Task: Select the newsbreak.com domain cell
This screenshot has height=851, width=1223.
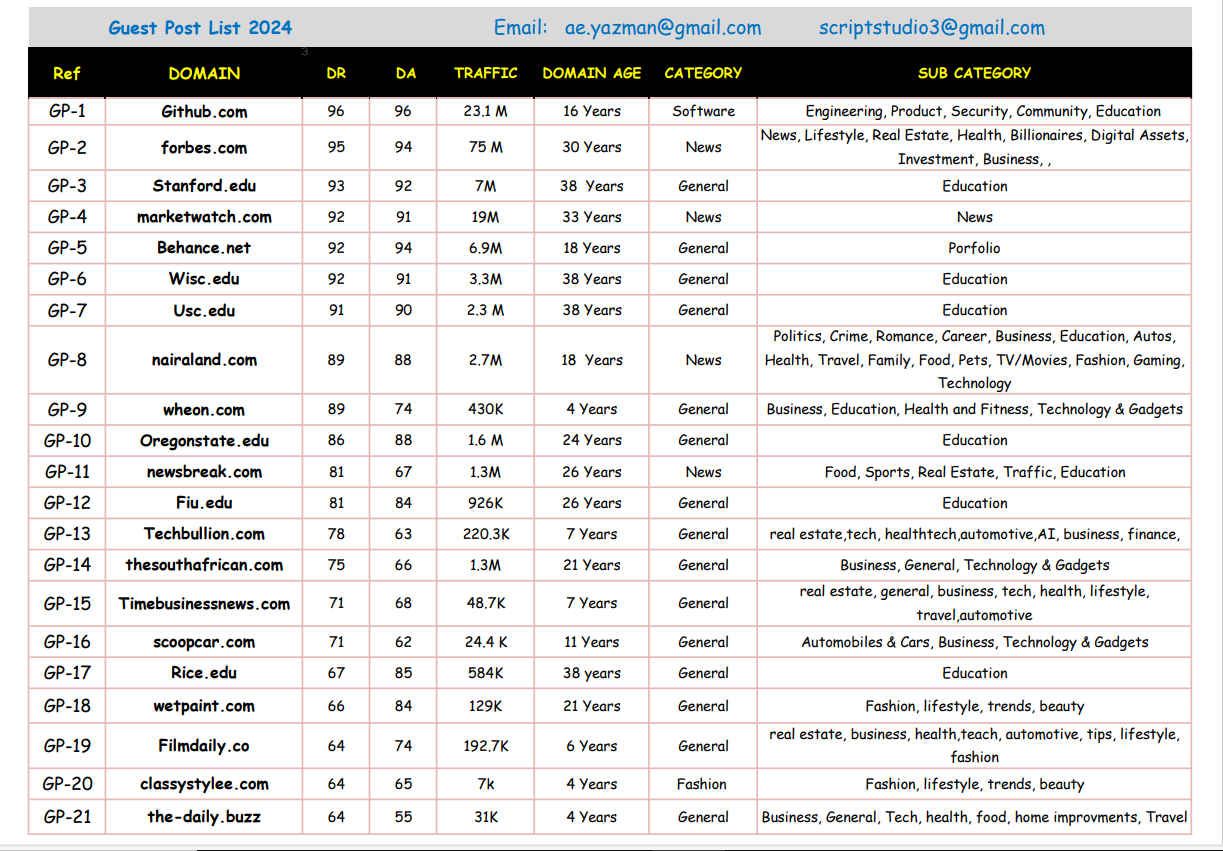Action: tap(204, 472)
